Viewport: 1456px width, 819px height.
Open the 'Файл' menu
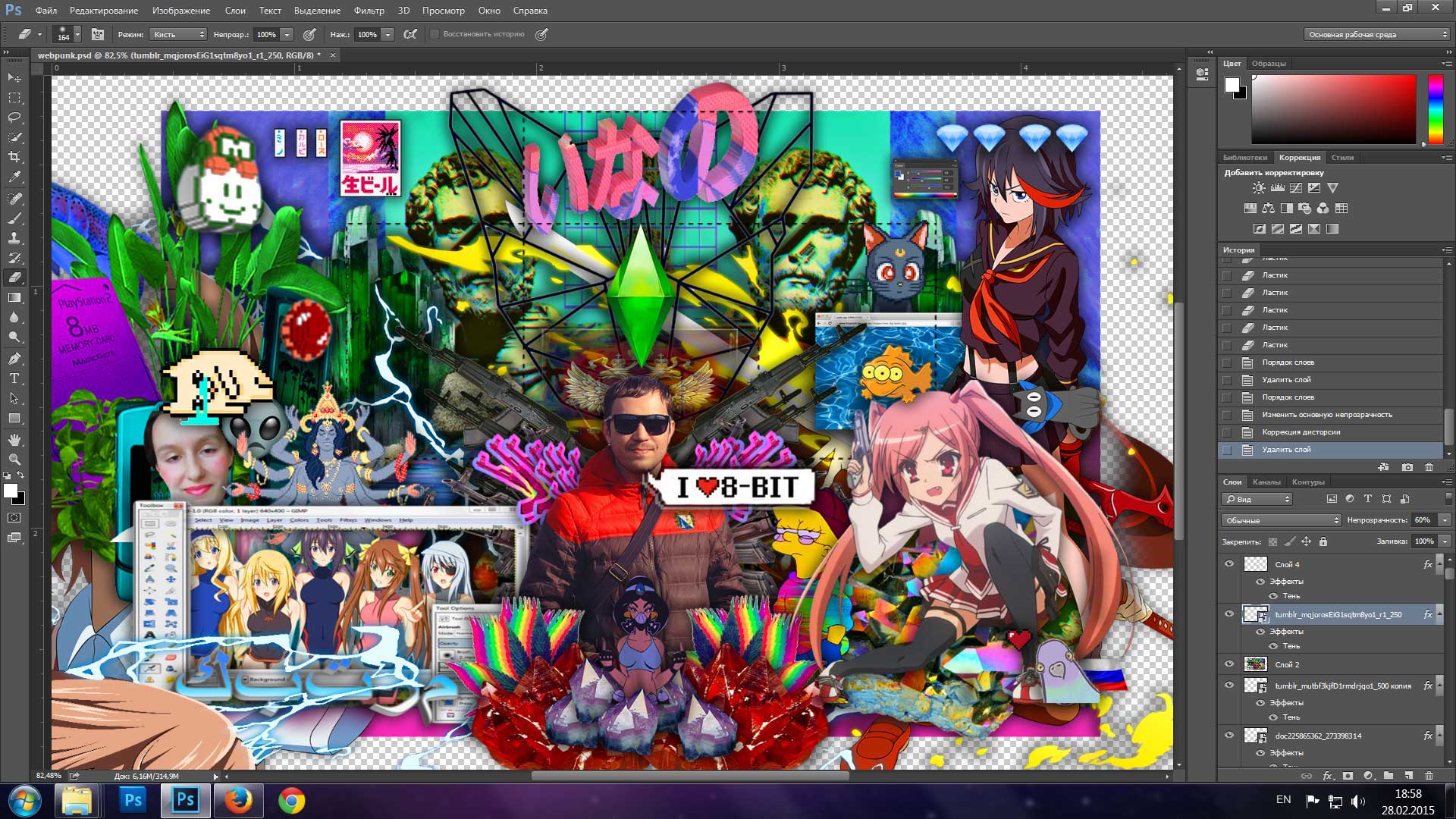coord(46,11)
